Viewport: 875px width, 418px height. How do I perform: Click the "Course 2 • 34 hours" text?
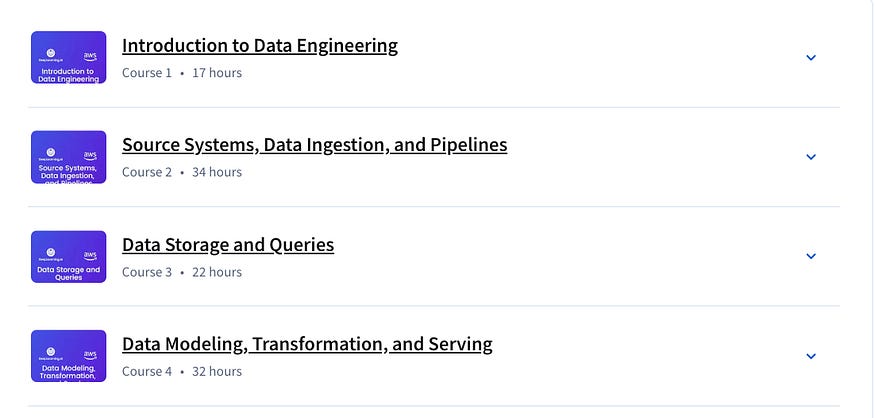(x=182, y=172)
